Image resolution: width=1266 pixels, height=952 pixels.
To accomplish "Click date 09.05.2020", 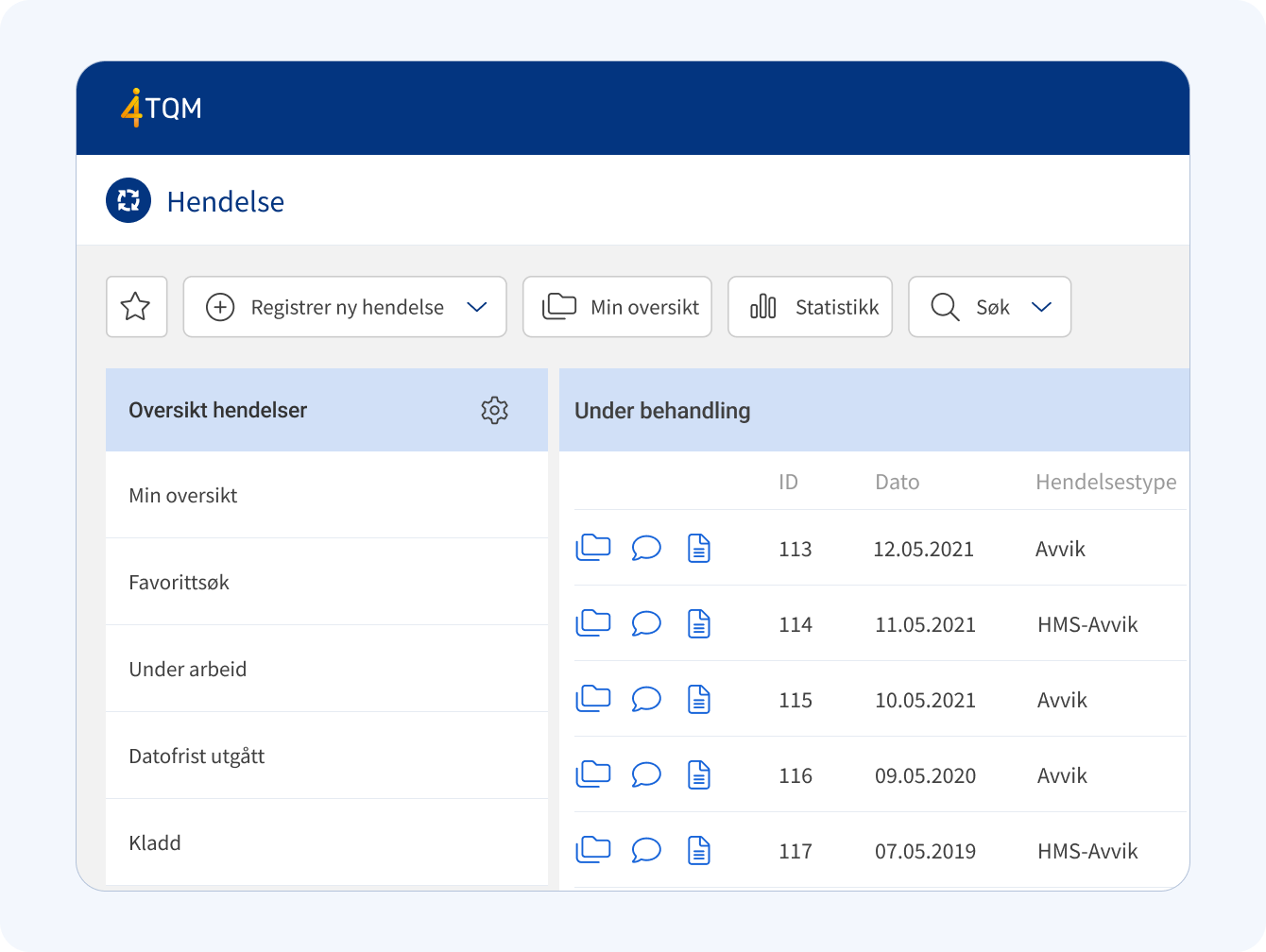I will click(x=925, y=775).
